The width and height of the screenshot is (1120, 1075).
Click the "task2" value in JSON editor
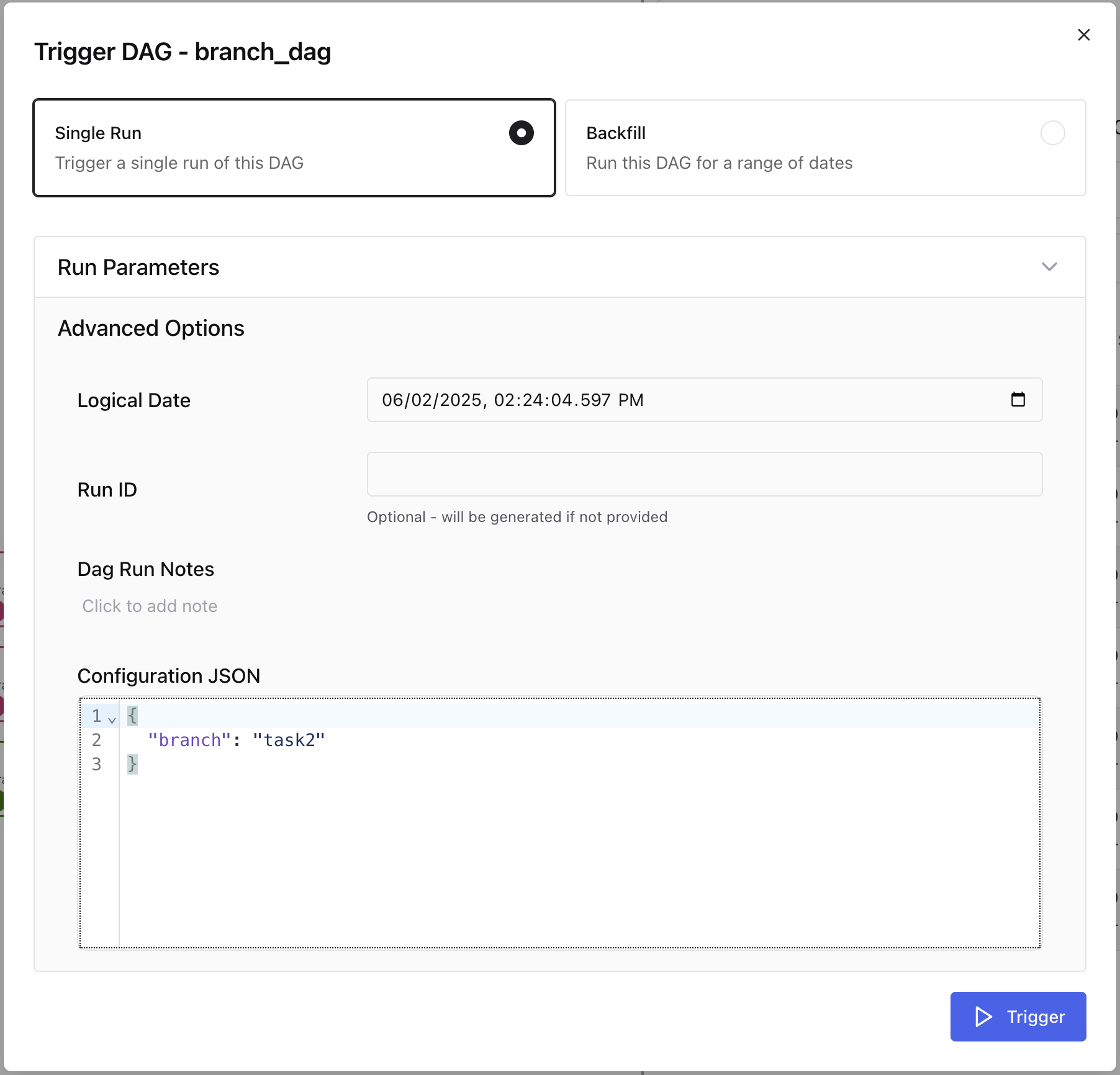[x=289, y=740]
